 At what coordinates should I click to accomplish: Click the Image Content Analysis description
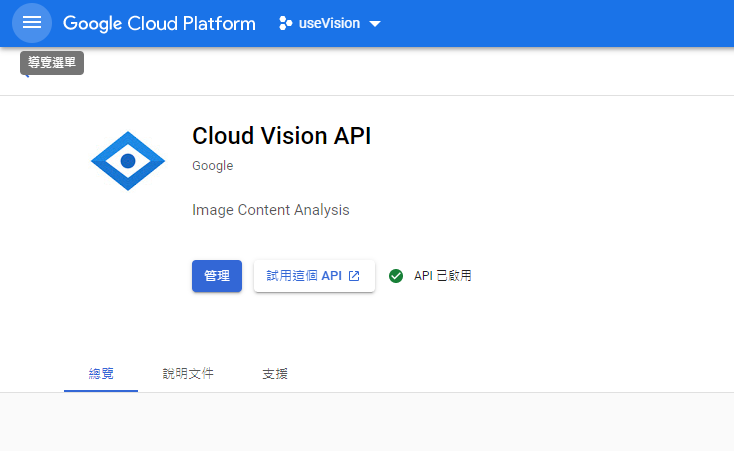tap(271, 210)
